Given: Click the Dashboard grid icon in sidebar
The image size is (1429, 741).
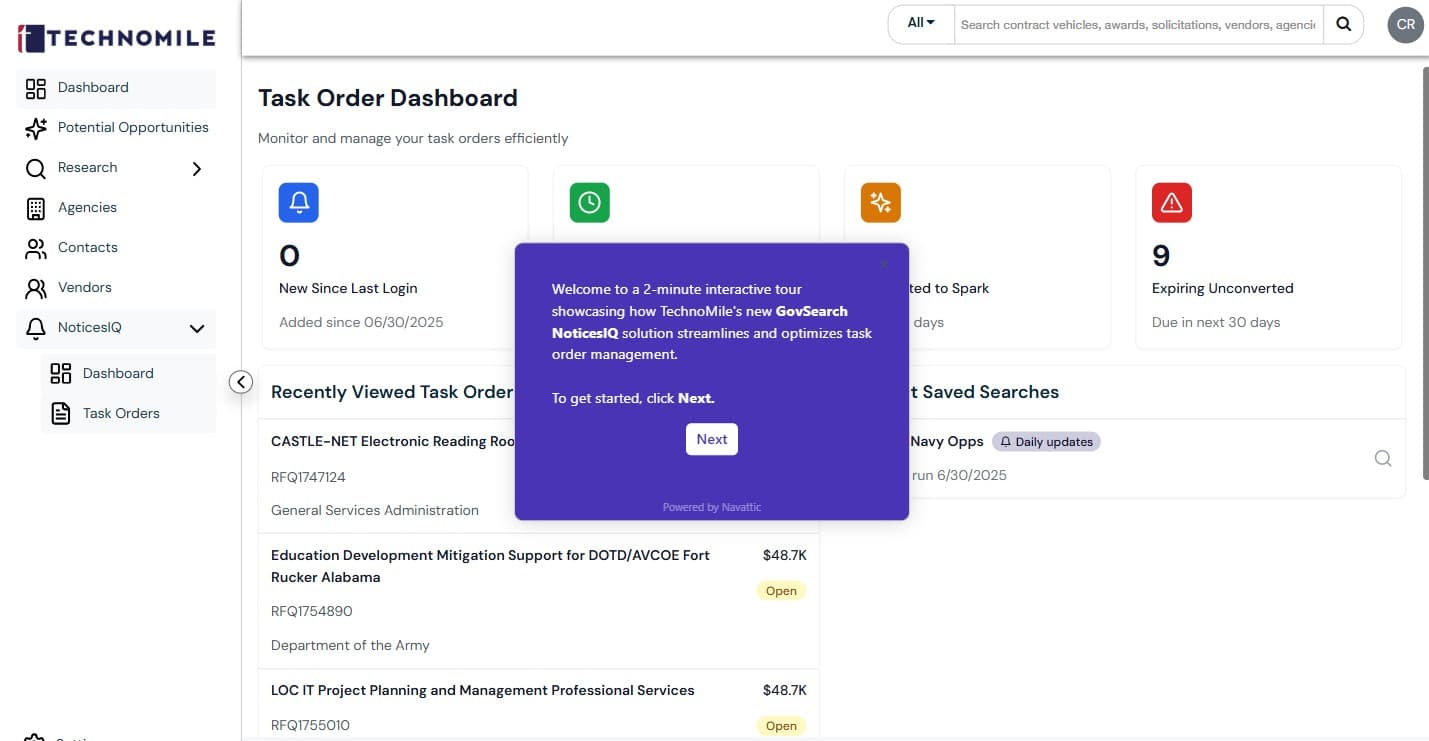Looking at the screenshot, I should 36,88.
